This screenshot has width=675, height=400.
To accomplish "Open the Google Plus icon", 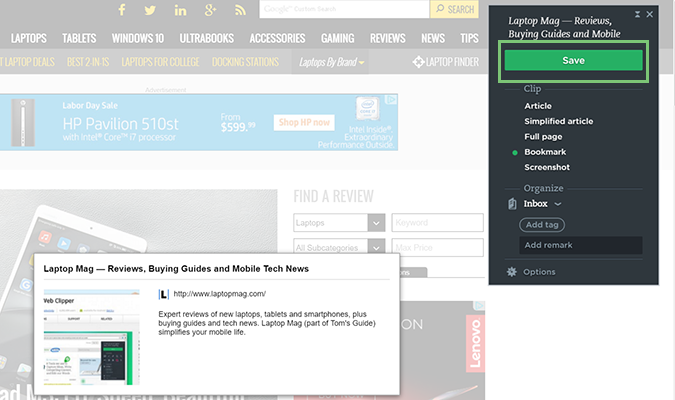I will (210, 10).
